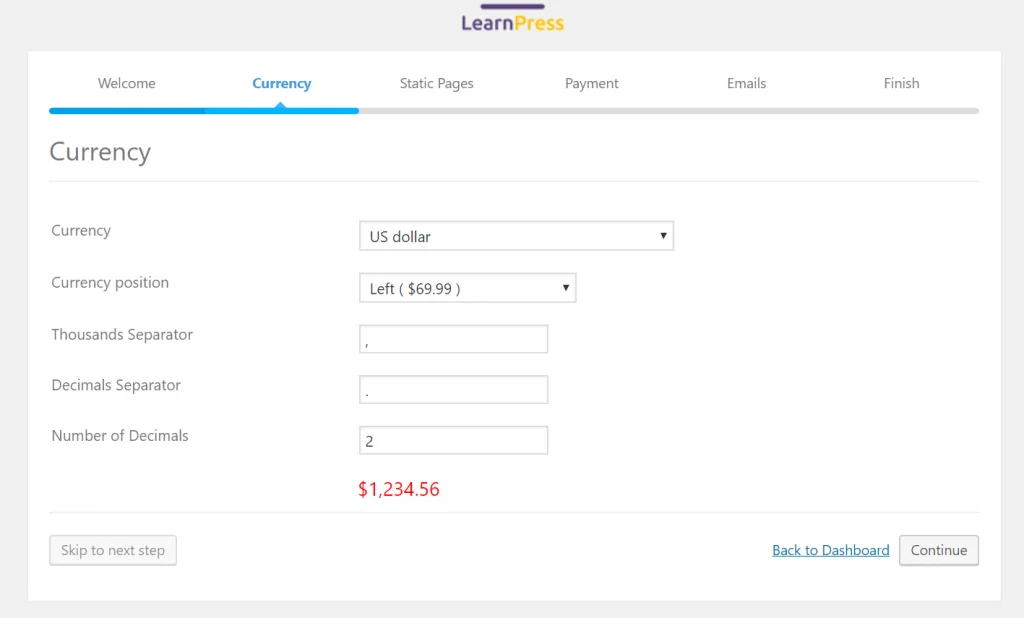Viewport: 1024px width, 618px height.
Task: Focus the Number of Decimals input box
Action: (x=453, y=440)
